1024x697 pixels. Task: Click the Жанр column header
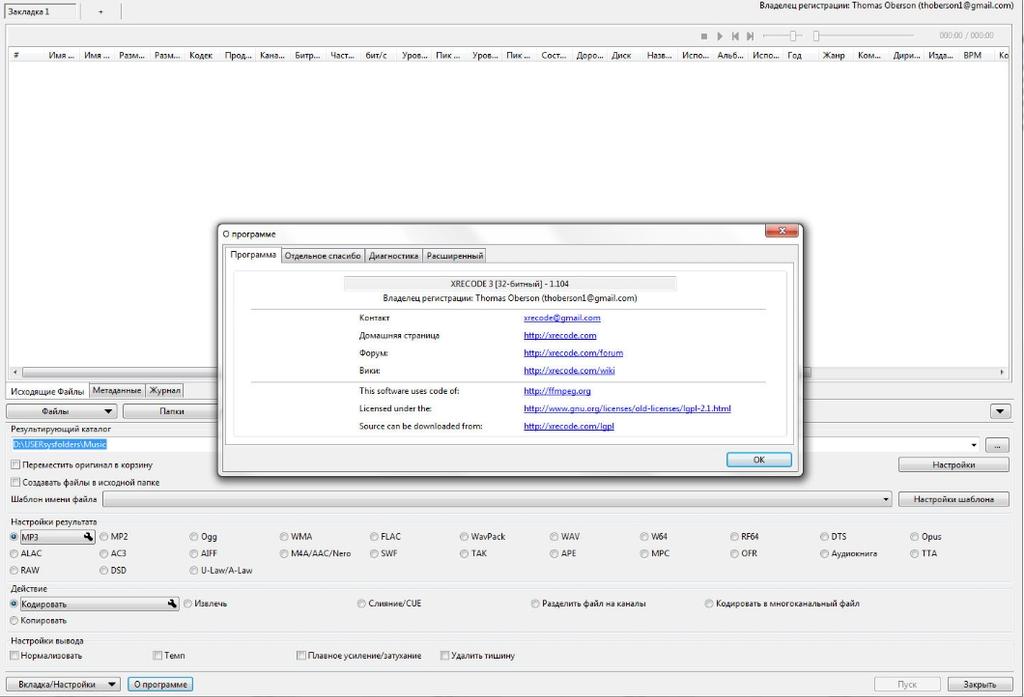[833, 56]
